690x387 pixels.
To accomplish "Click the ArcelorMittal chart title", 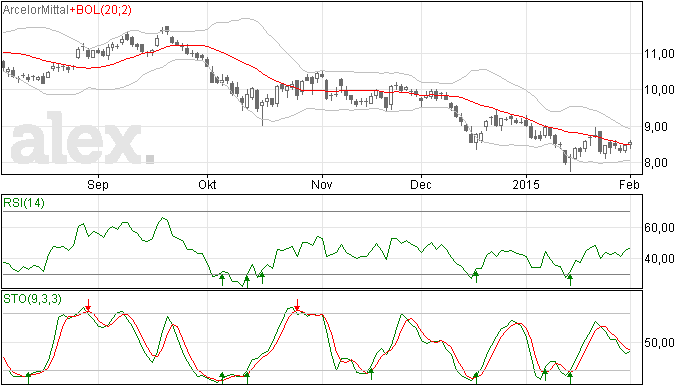I will [36, 10].
